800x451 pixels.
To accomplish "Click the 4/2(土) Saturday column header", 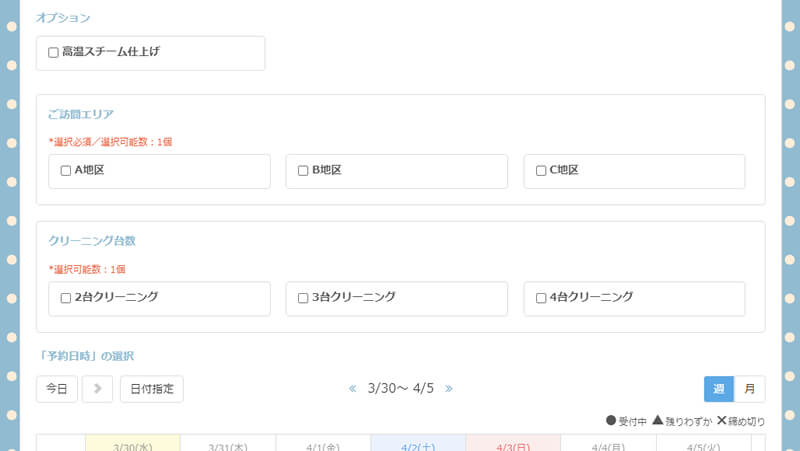I will coord(417,446).
